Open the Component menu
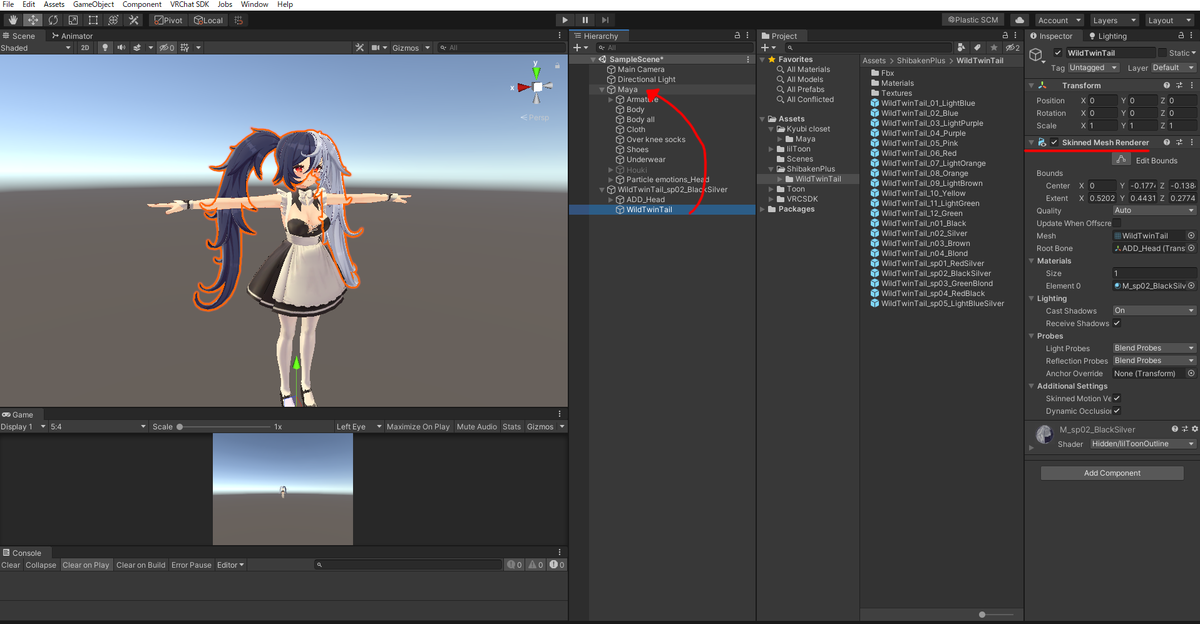 click(x=142, y=5)
